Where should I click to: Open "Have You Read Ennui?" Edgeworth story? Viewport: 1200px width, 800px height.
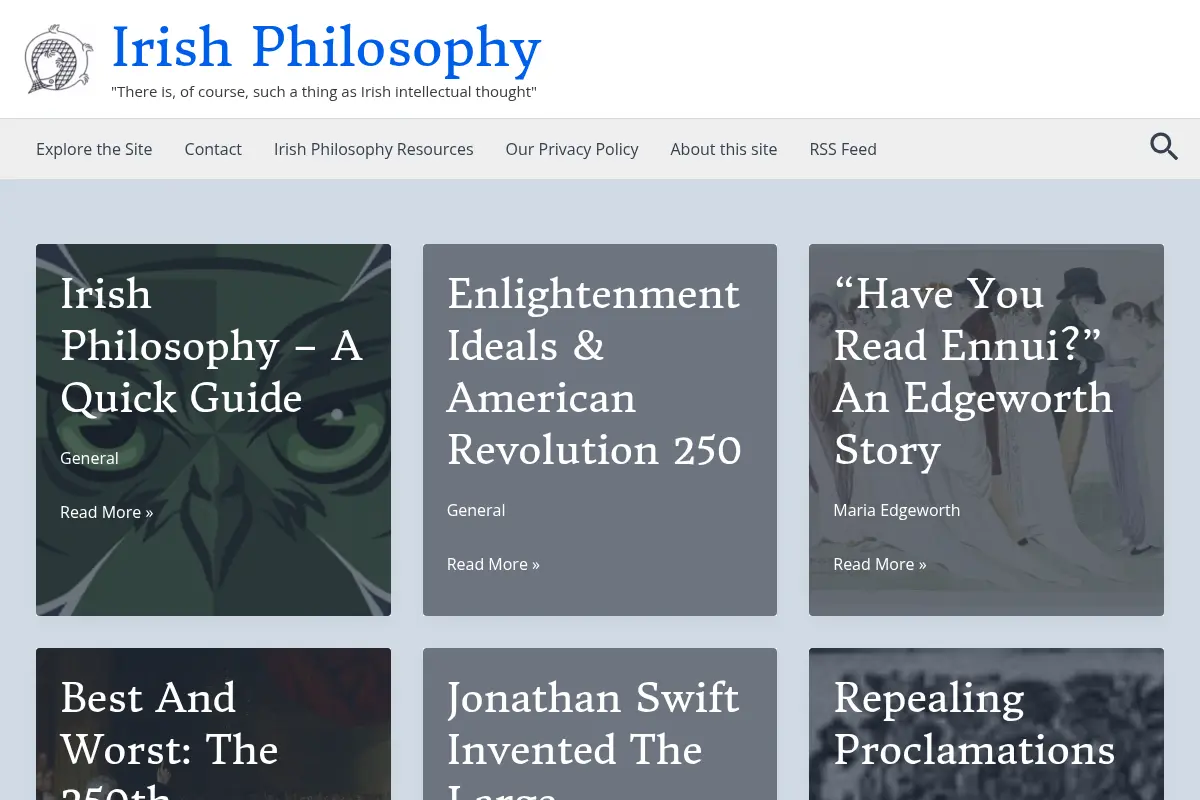(x=973, y=372)
